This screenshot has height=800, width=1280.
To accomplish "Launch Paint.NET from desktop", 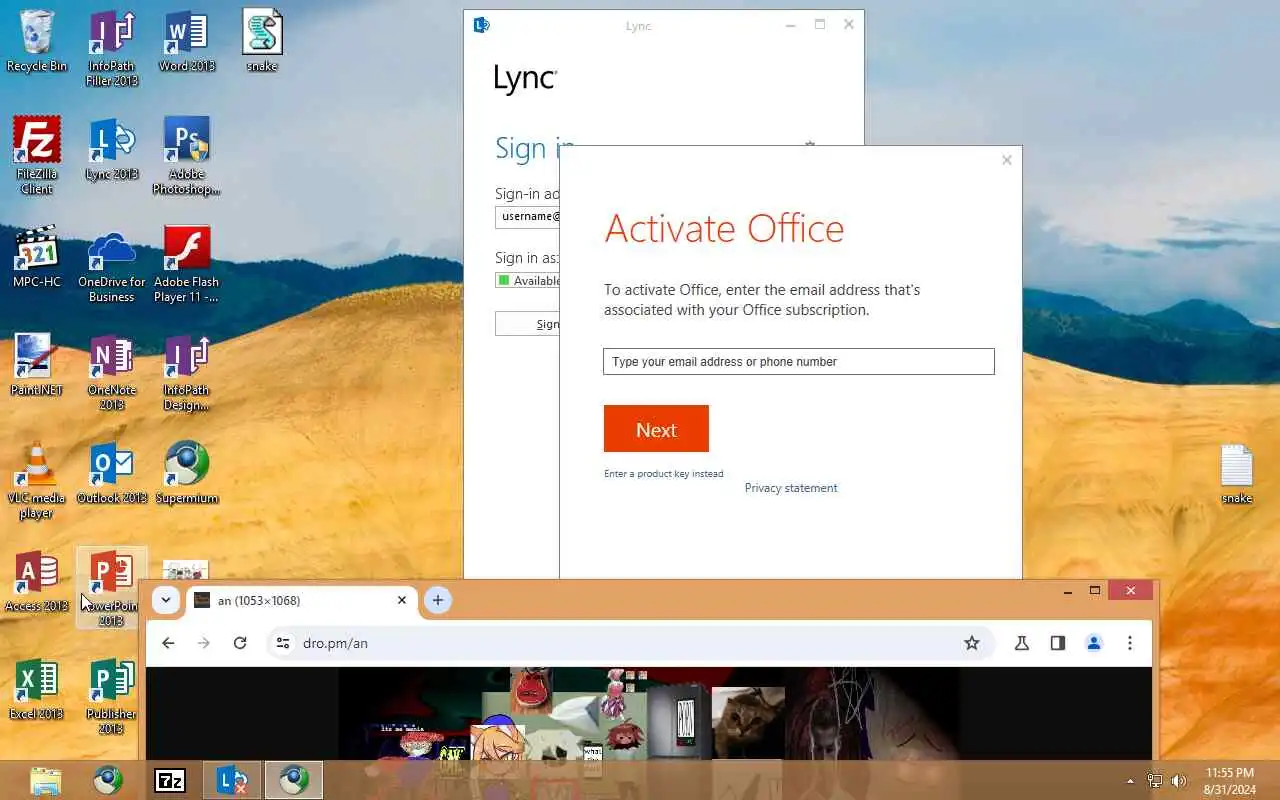I will (37, 365).
